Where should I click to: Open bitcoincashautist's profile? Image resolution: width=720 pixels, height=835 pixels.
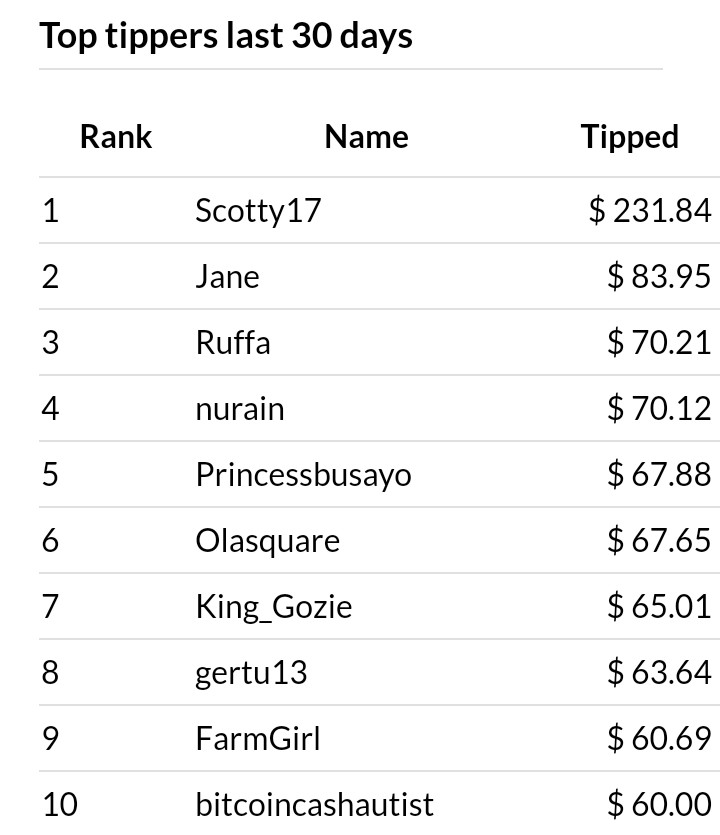point(314,805)
